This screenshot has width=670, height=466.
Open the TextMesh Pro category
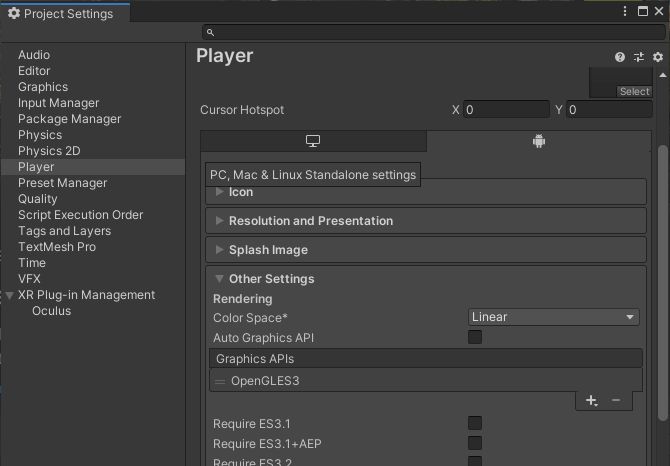pos(57,247)
